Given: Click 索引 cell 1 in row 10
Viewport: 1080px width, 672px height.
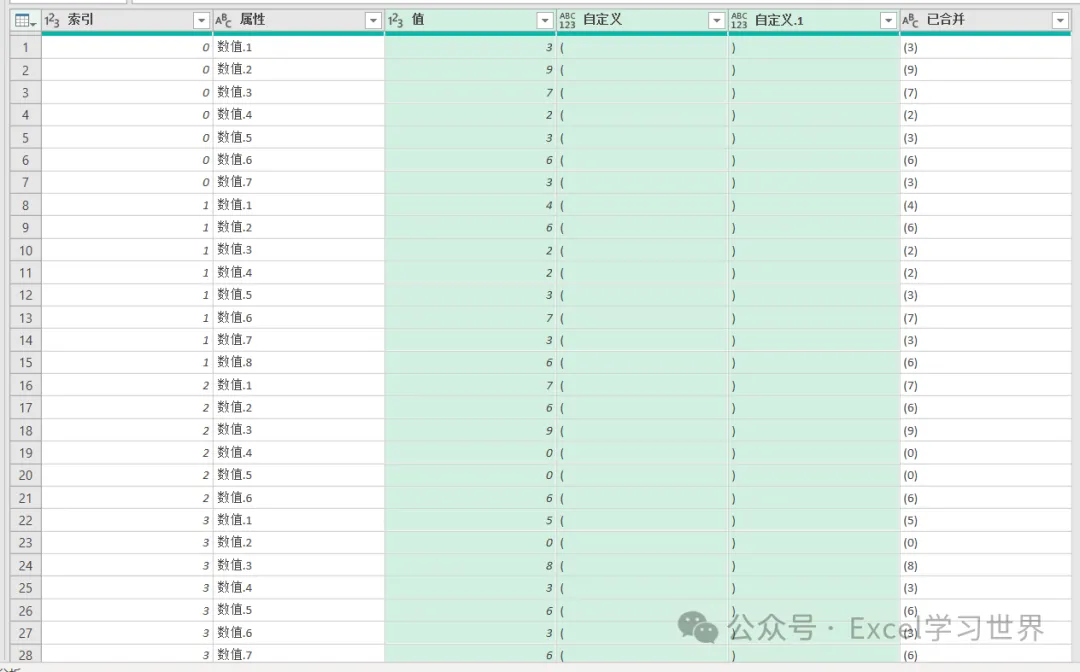Looking at the screenshot, I should (127, 251).
